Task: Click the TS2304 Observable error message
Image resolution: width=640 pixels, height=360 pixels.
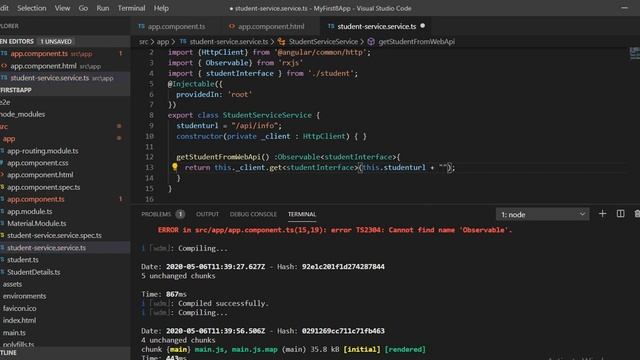Action: click(335, 230)
